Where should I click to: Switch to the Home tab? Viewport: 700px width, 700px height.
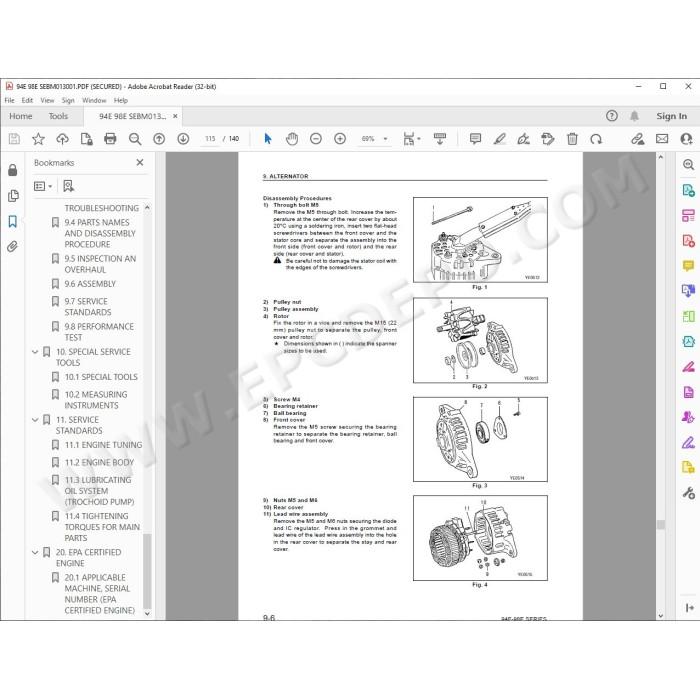pyautogui.click(x=21, y=116)
